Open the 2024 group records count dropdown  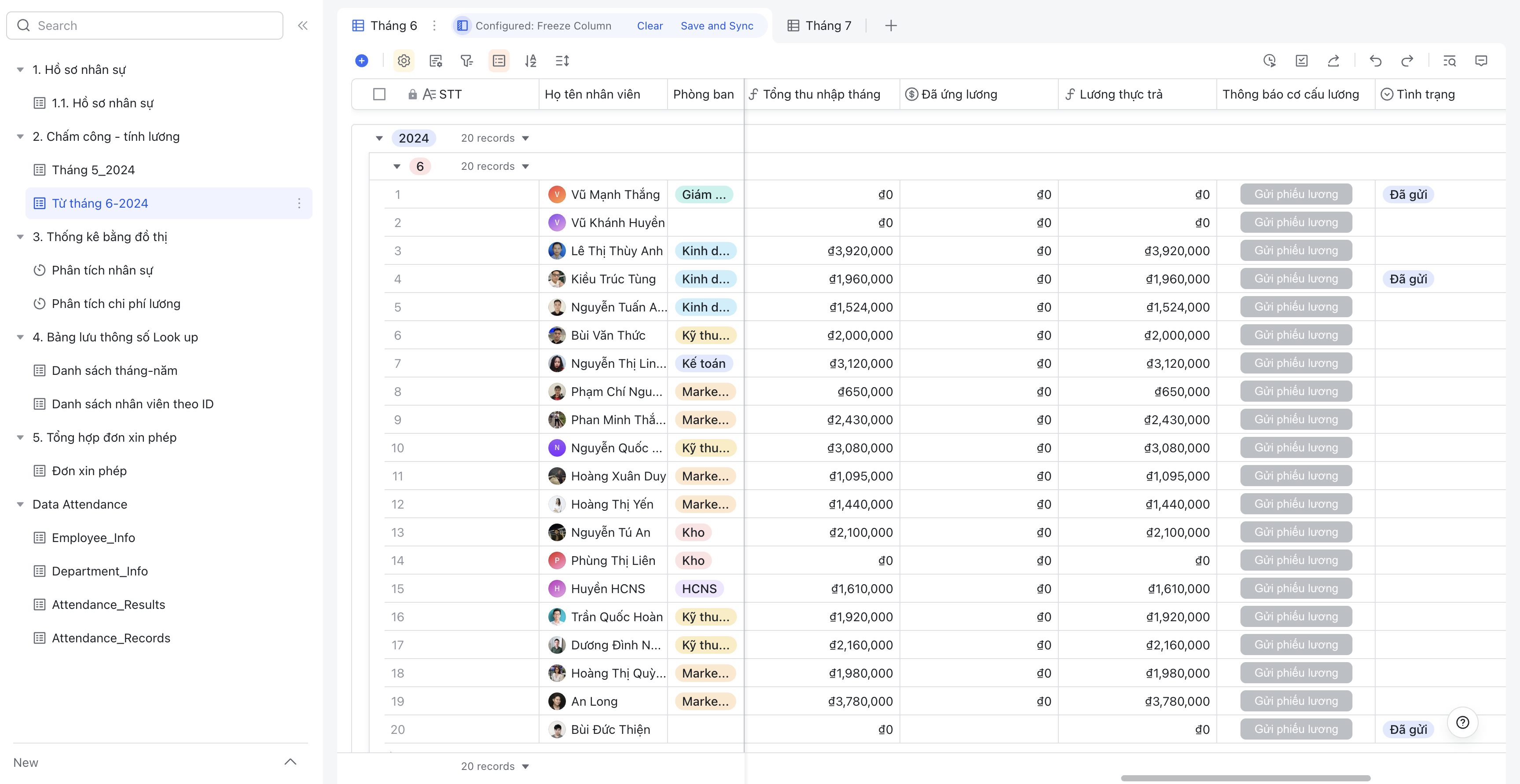point(495,138)
